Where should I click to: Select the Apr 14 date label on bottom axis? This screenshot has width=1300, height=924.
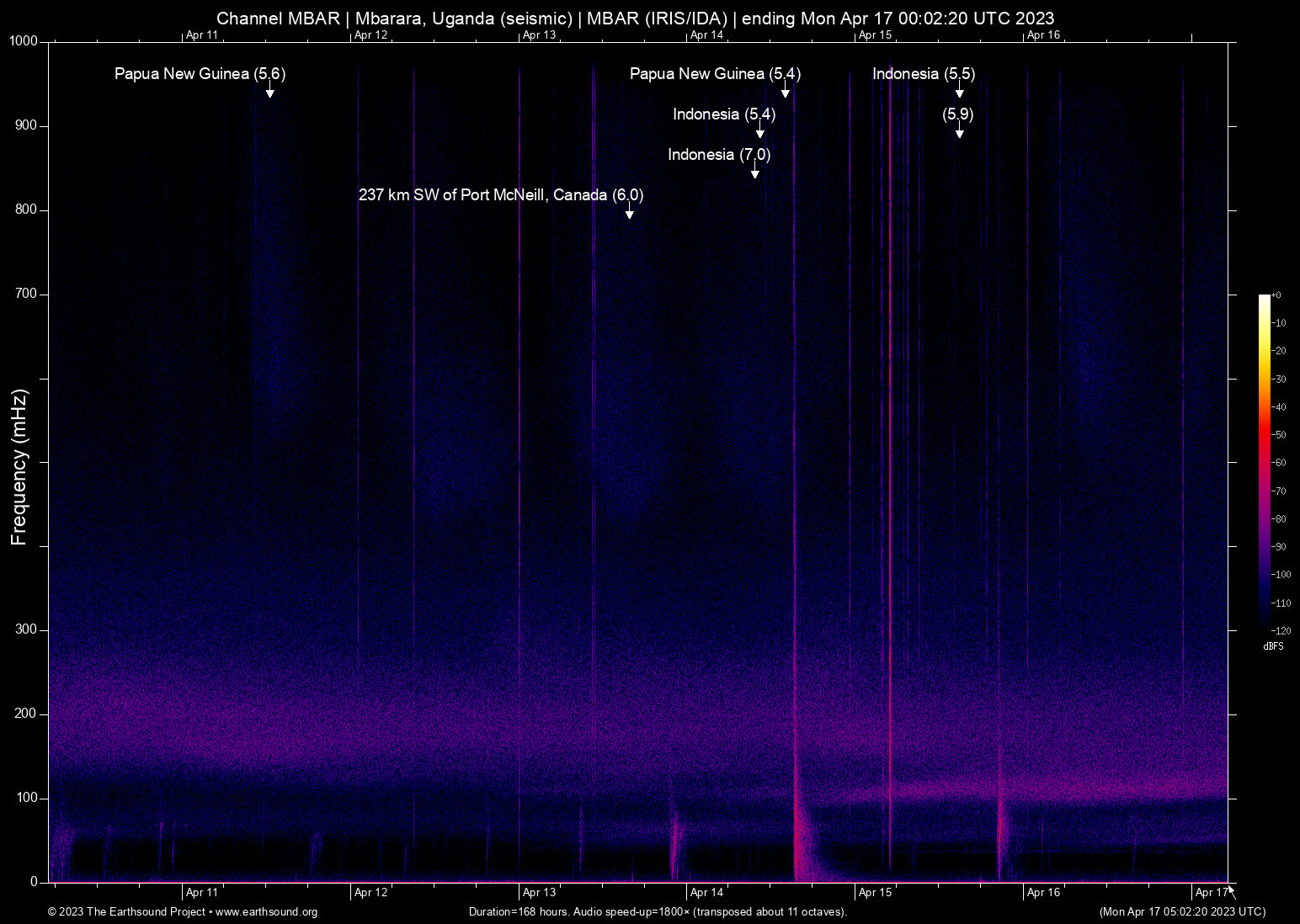706,892
